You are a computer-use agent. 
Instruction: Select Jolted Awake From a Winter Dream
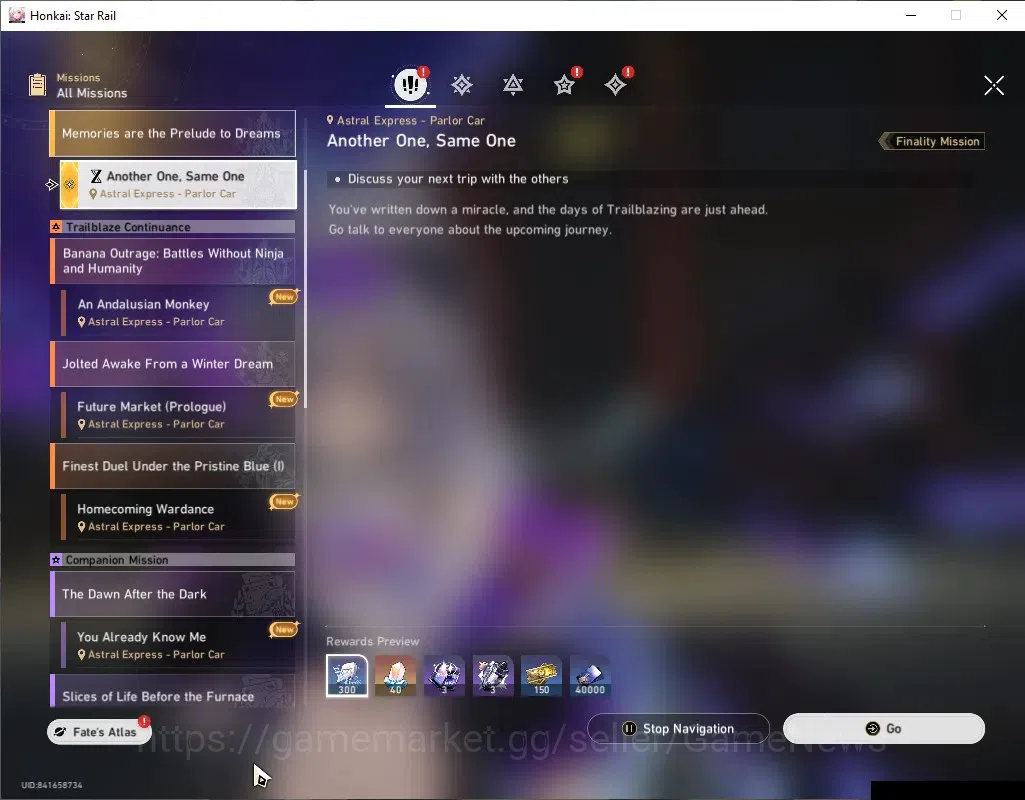(173, 363)
